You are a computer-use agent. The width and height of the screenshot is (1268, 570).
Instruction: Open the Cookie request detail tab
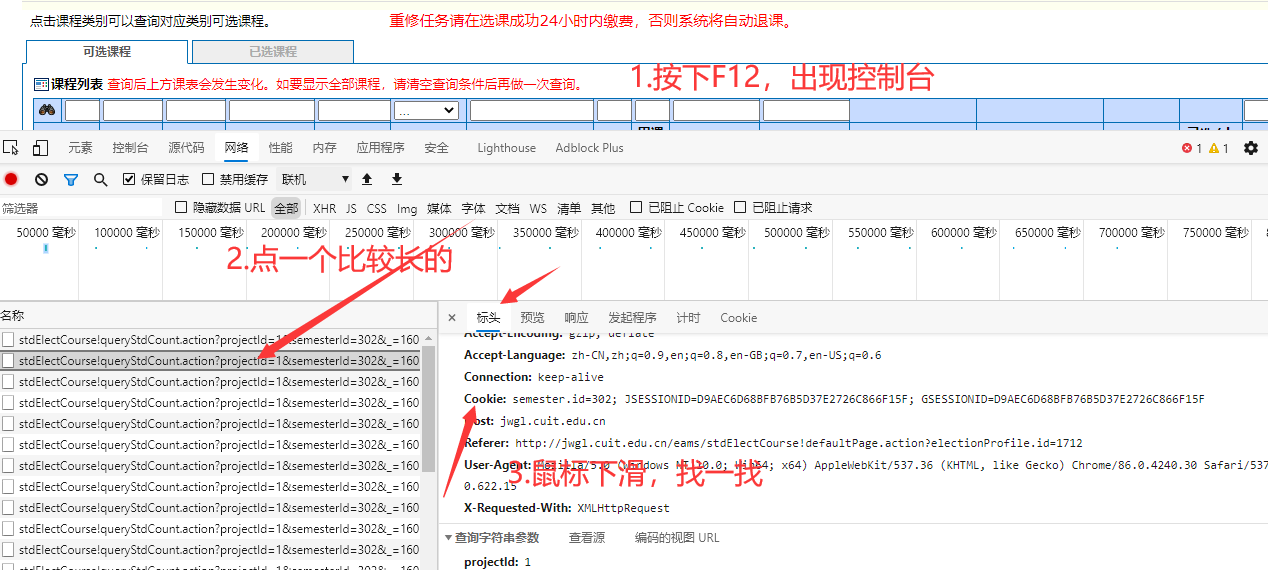(x=739, y=318)
